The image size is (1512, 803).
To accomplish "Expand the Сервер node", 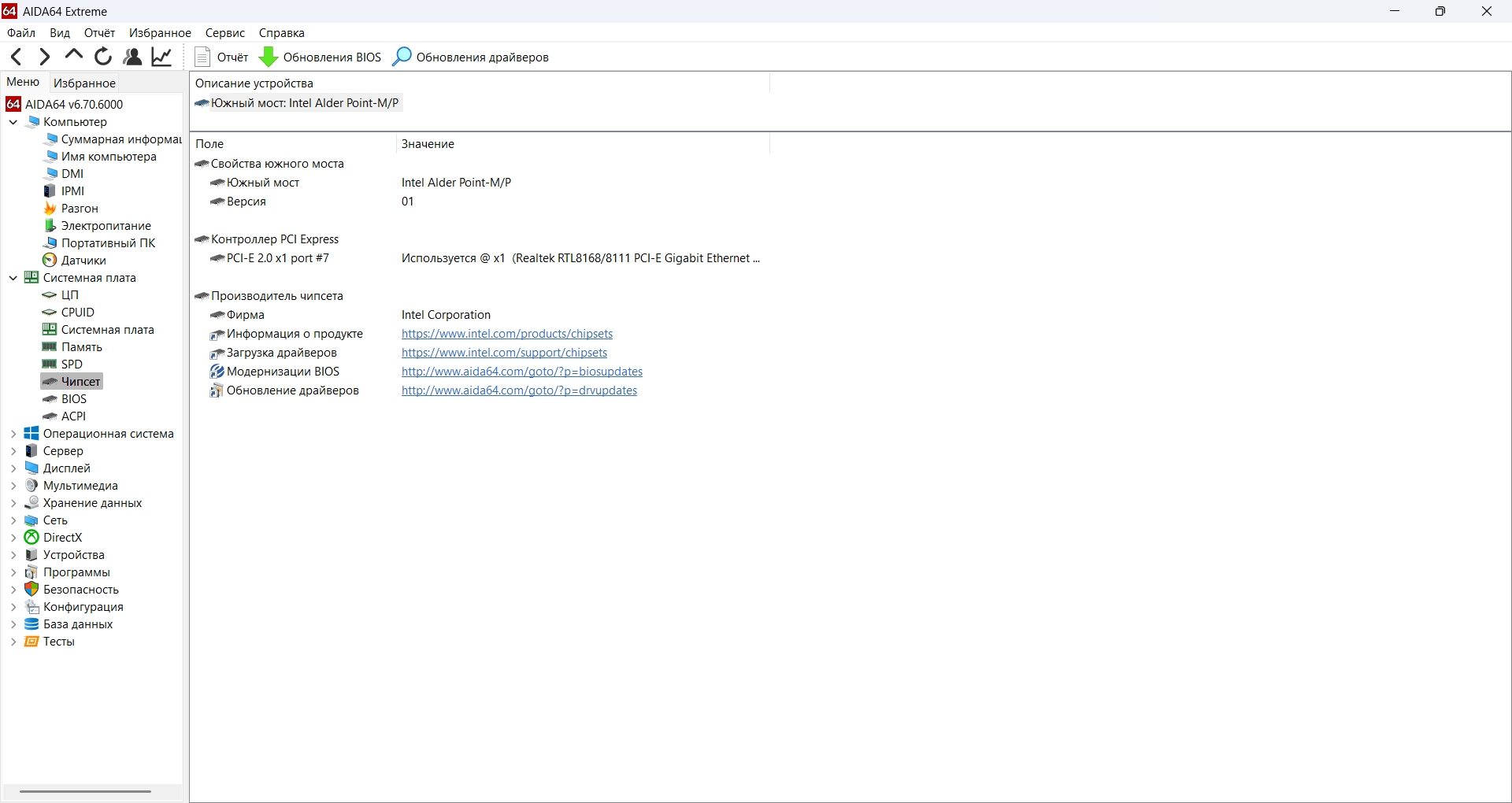I will pyautogui.click(x=13, y=451).
